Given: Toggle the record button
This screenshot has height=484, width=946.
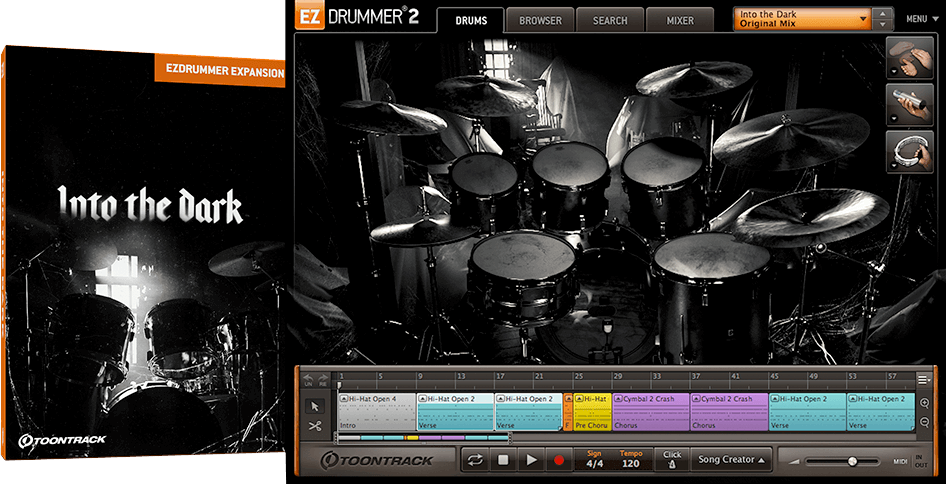Looking at the screenshot, I should (x=559, y=460).
